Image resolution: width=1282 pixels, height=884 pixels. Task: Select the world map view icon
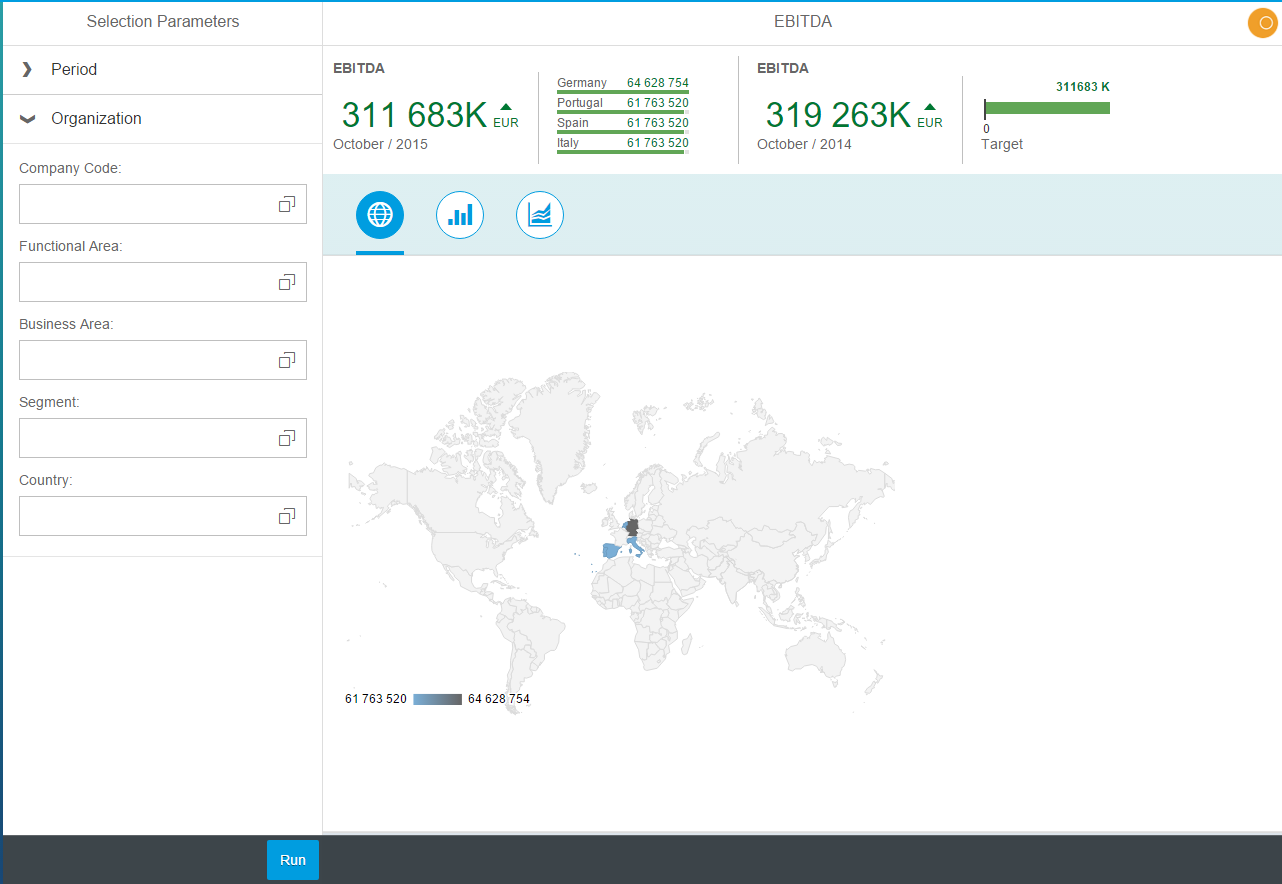(380, 214)
